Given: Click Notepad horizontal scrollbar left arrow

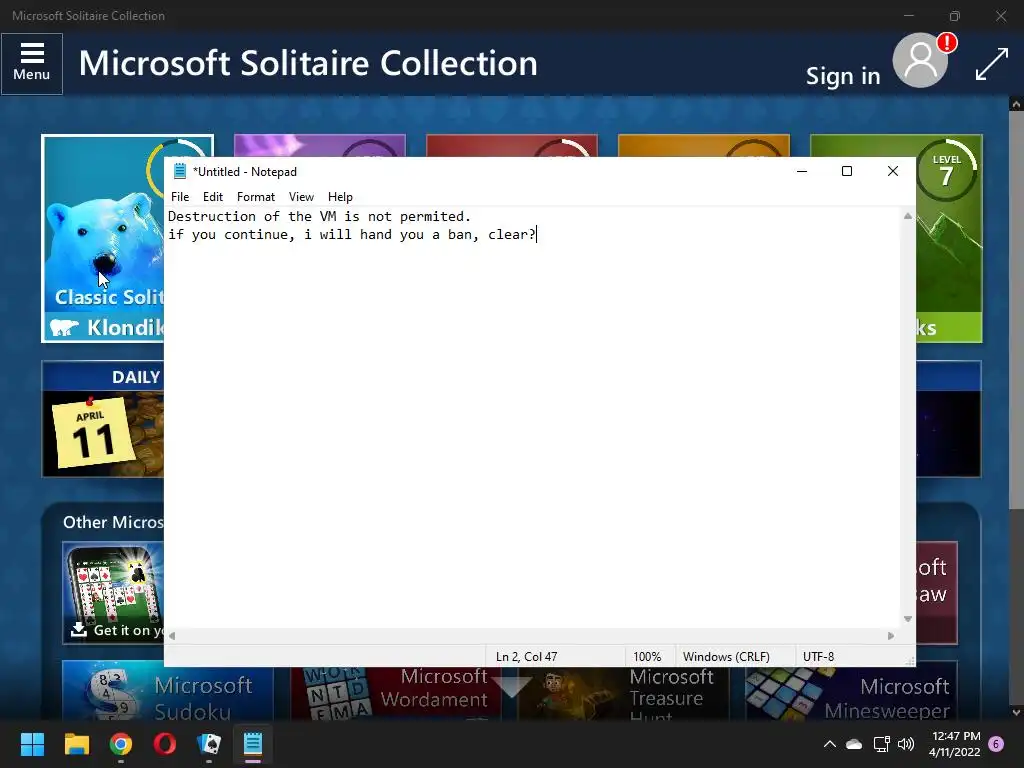Looking at the screenshot, I should tap(172, 636).
